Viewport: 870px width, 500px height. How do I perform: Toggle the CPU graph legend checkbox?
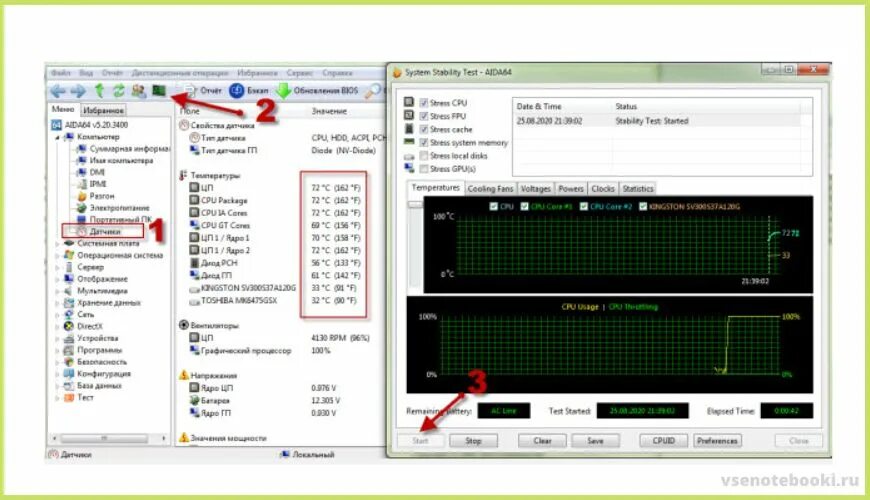(494, 206)
